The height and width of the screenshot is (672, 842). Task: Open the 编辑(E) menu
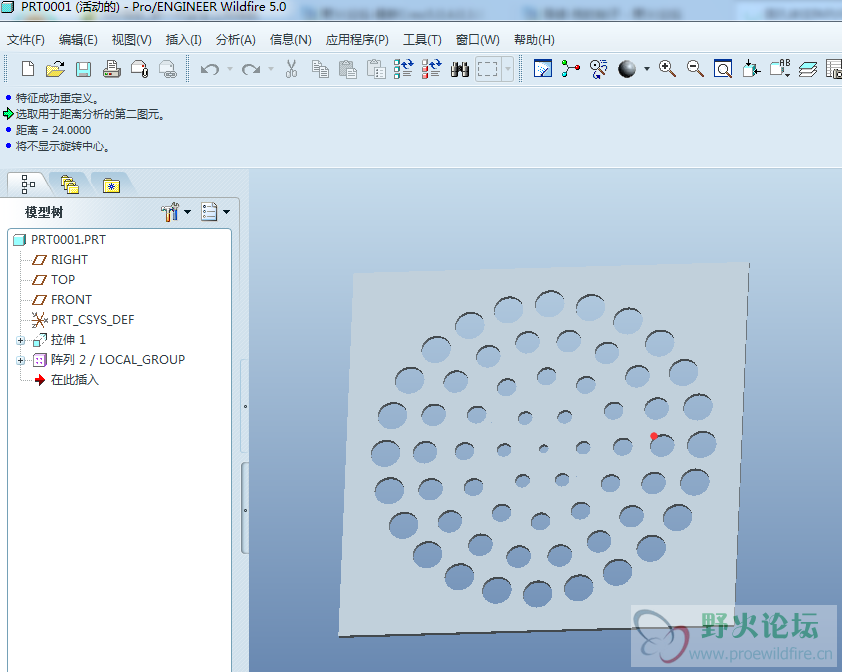pyautogui.click(x=78, y=40)
